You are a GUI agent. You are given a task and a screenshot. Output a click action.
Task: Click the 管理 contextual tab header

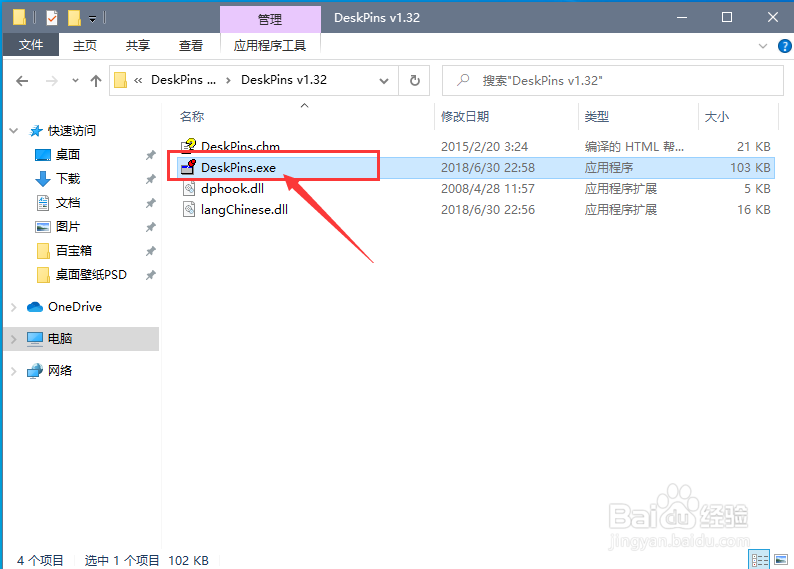click(270, 19)
